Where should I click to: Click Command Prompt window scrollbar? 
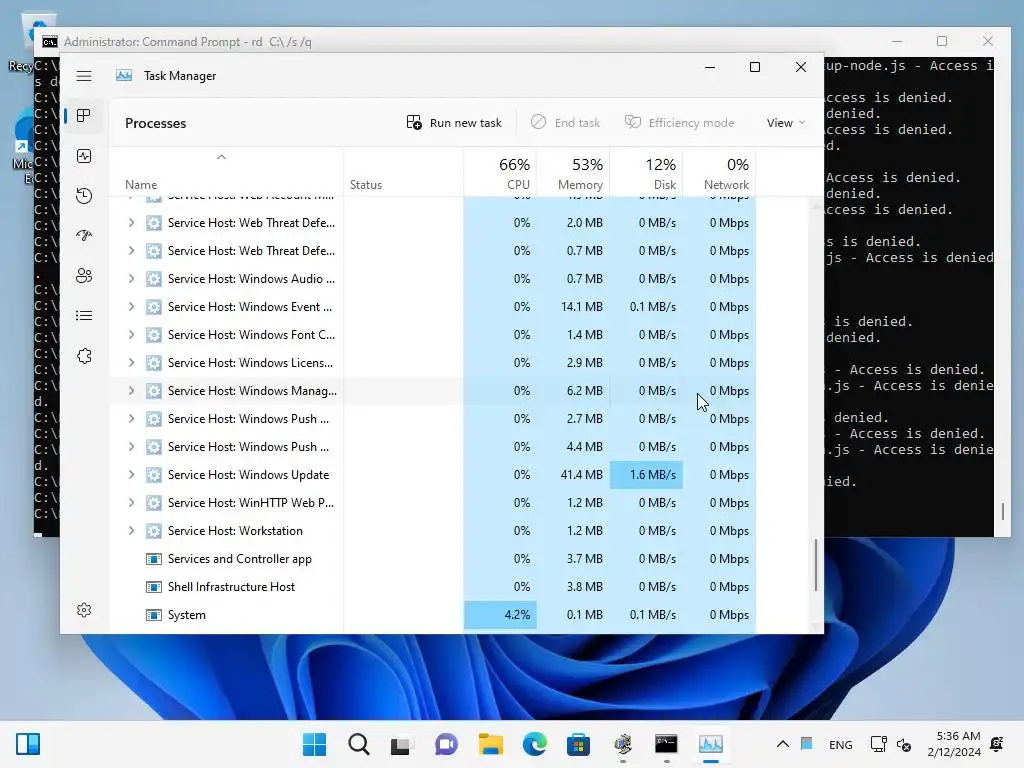click(1003, 511)
